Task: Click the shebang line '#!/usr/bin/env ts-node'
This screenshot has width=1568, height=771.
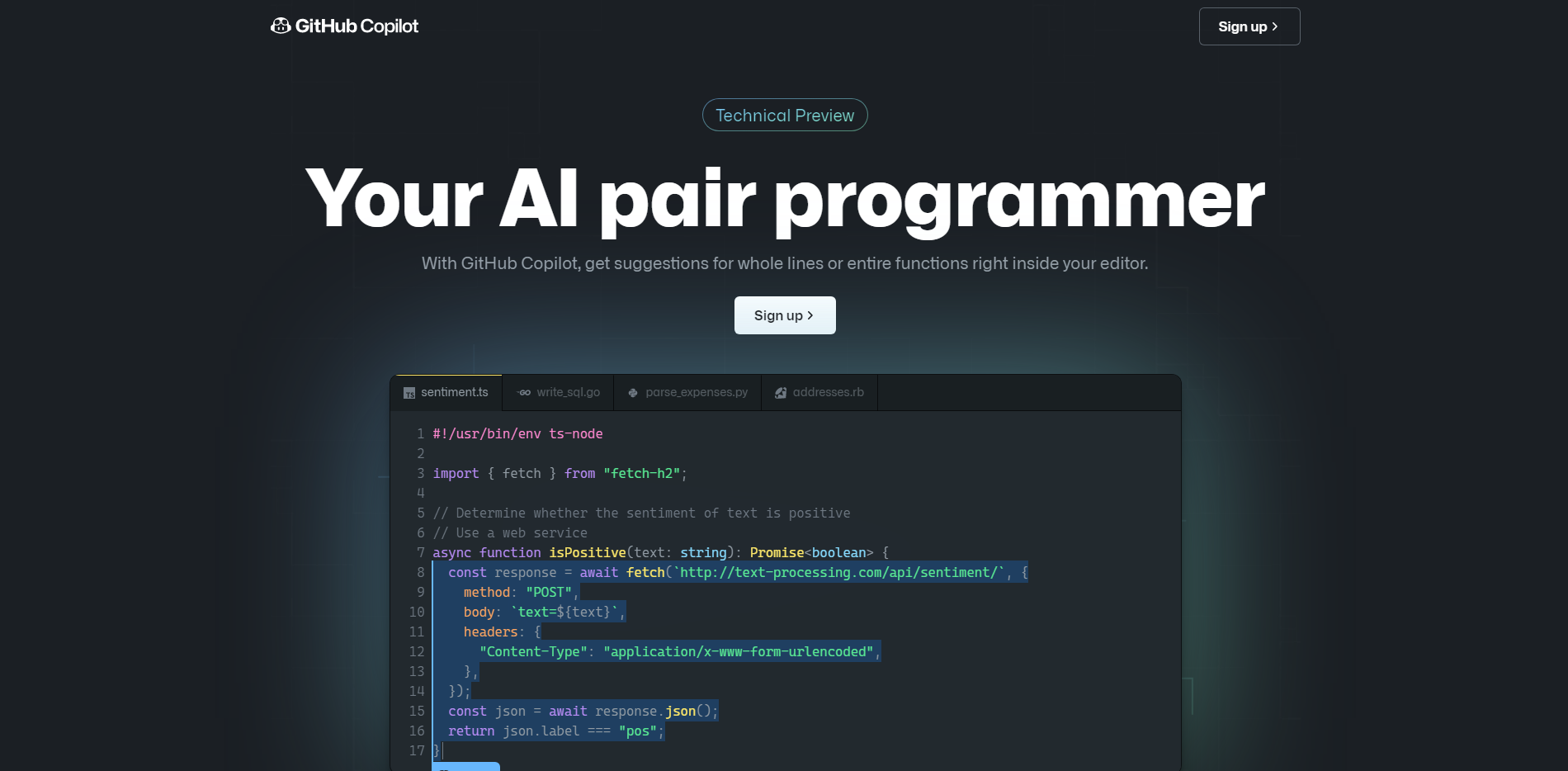Action: 517,434
